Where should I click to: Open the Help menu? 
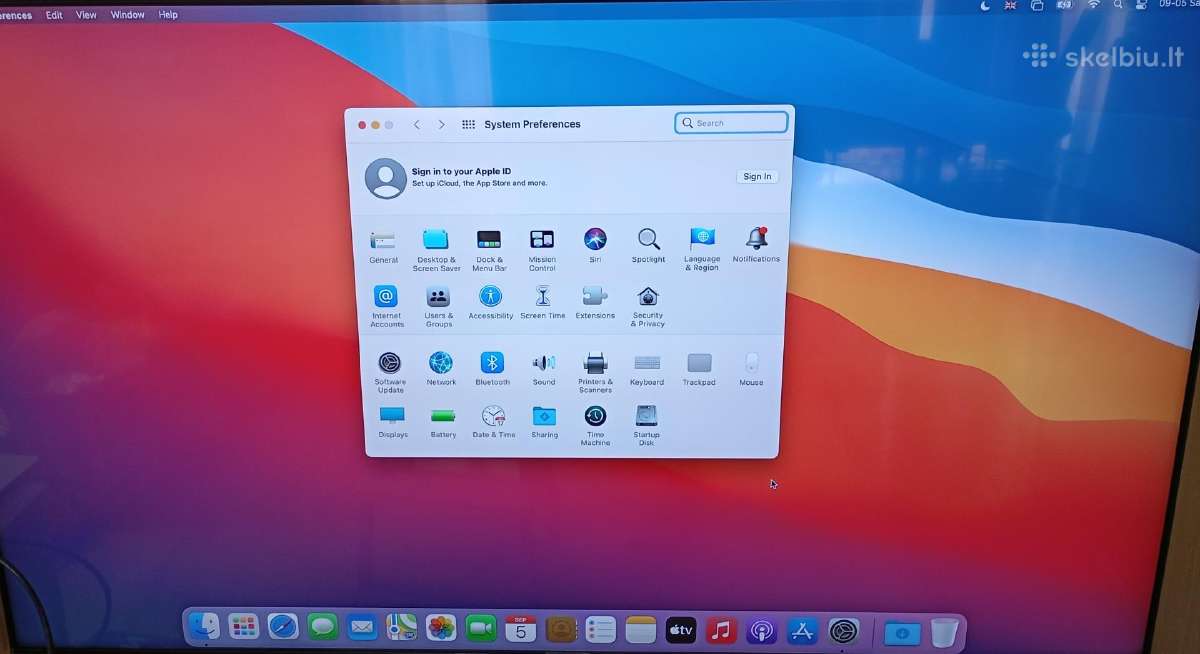[168, 15]
